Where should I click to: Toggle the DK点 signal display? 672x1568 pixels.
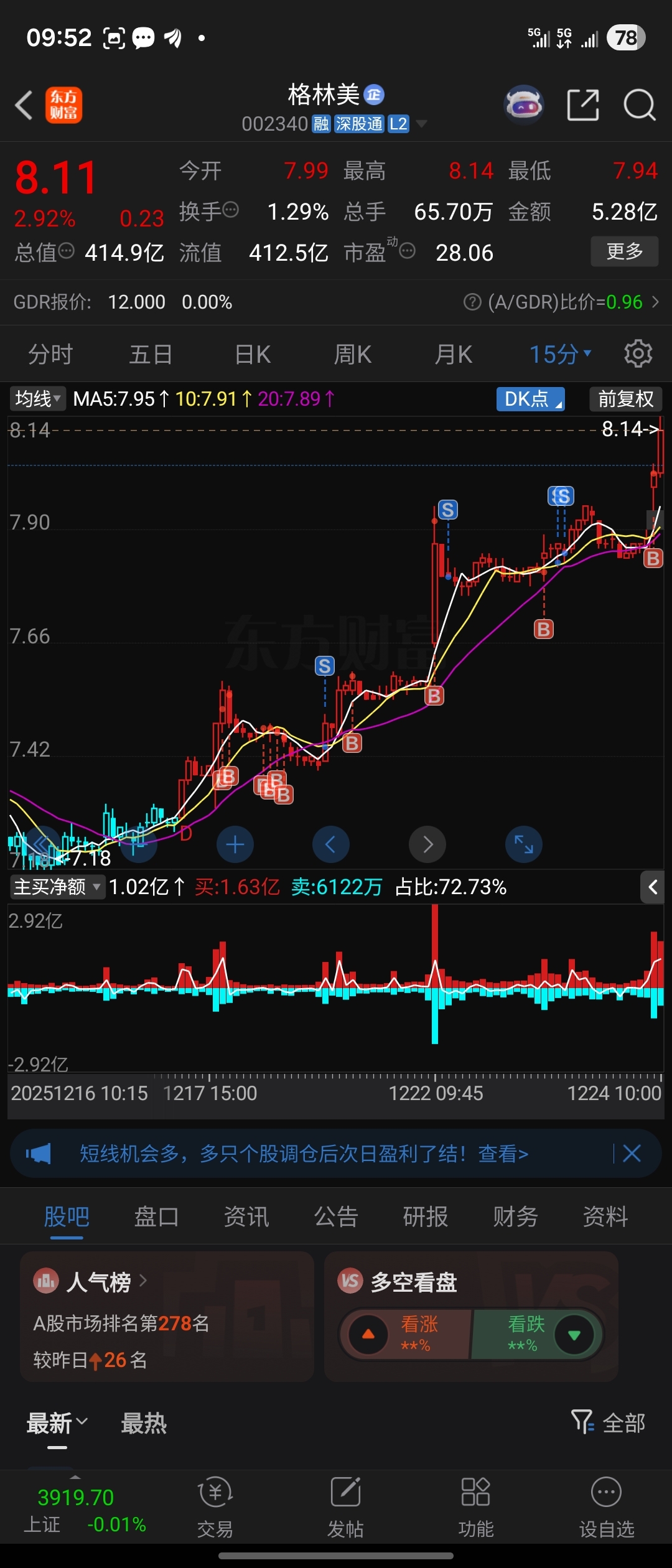tap(531, 399)
